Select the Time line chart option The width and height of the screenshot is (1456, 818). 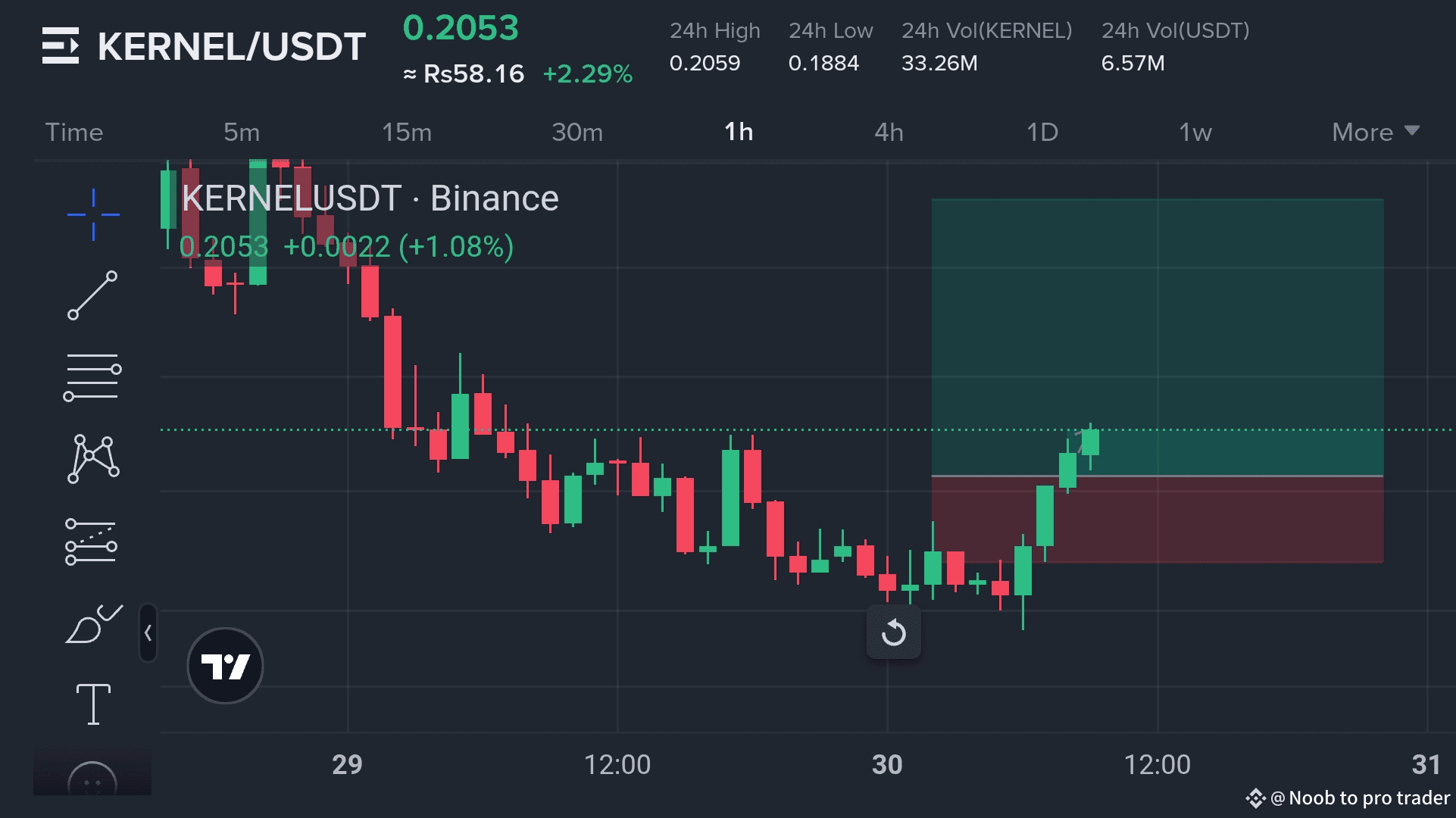(74, 133)
